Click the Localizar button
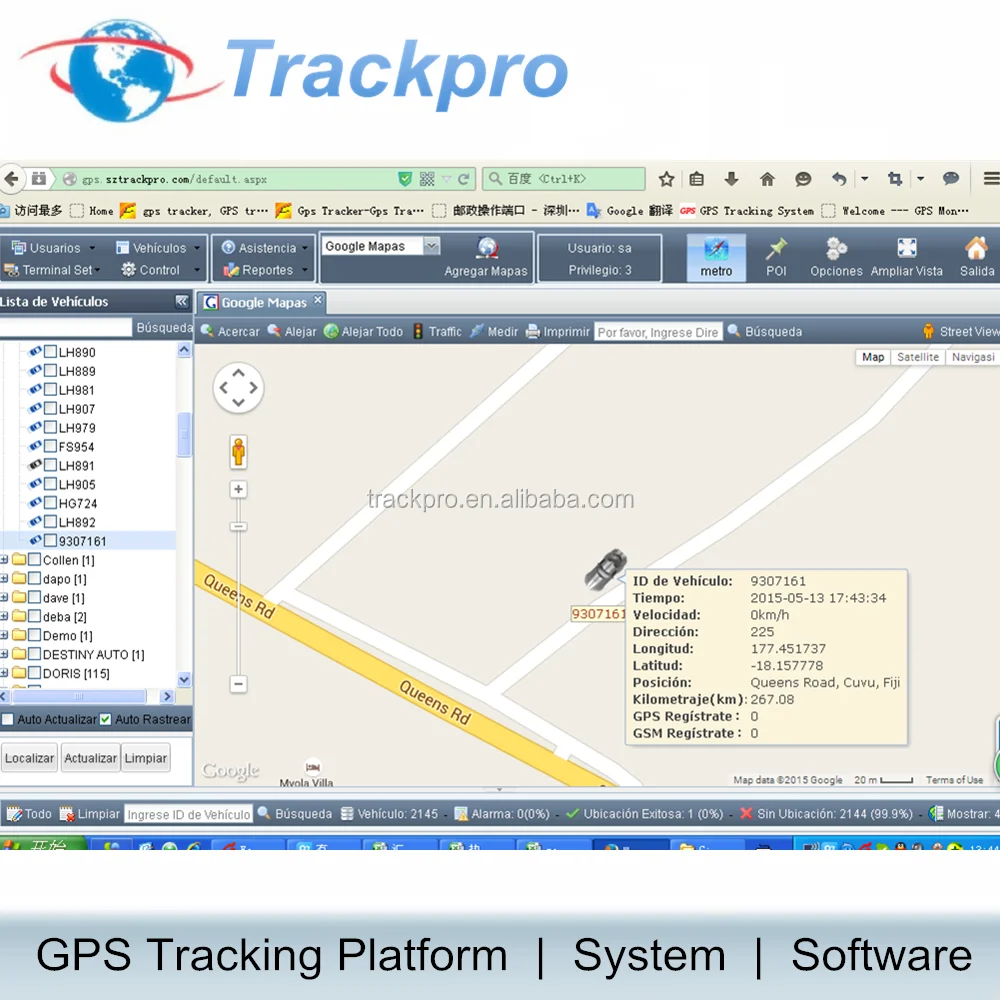 click(x=29, y=758)
